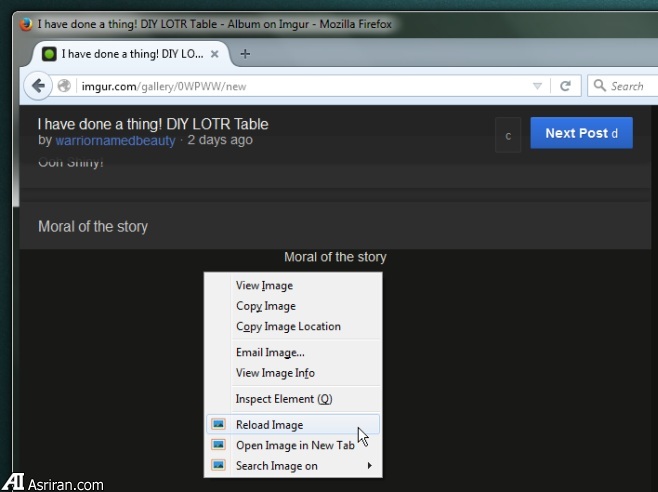Click the back arrow navigation button
The height and width of the screenshot is (492, 658).
coord(39,86)
